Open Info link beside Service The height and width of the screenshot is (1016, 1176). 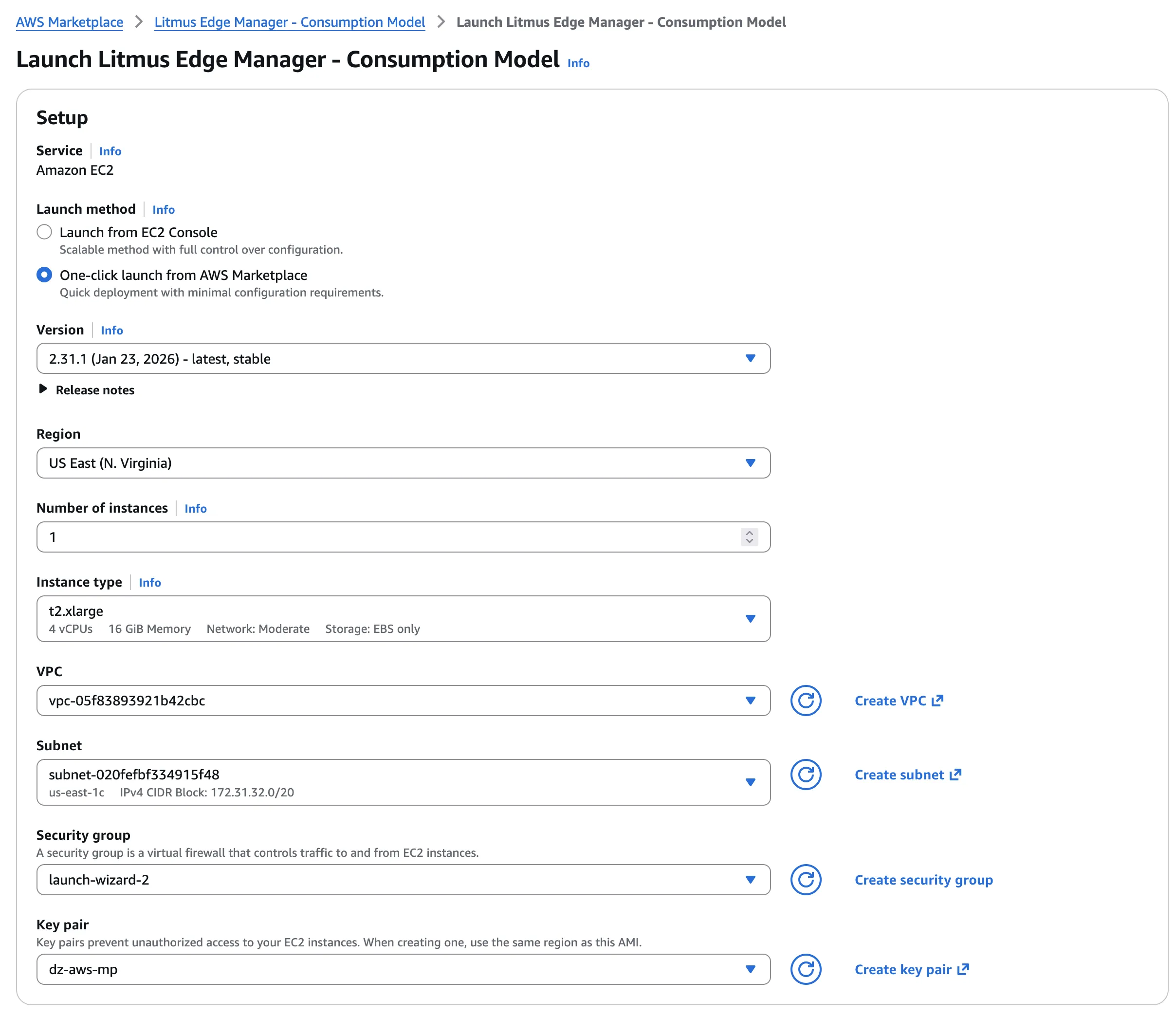pos(110,151)
